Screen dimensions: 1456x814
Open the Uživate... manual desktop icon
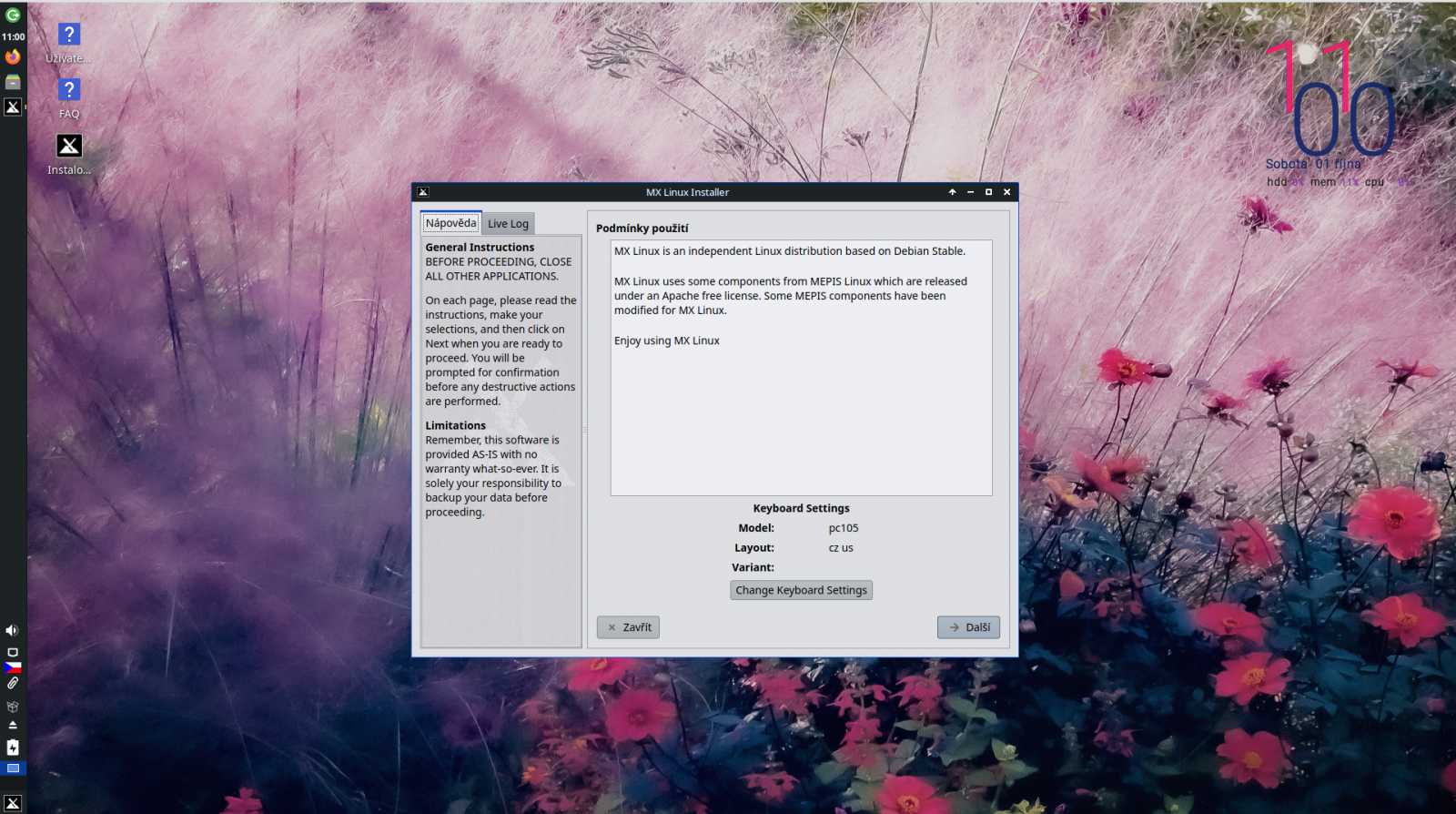coord(69,44)
